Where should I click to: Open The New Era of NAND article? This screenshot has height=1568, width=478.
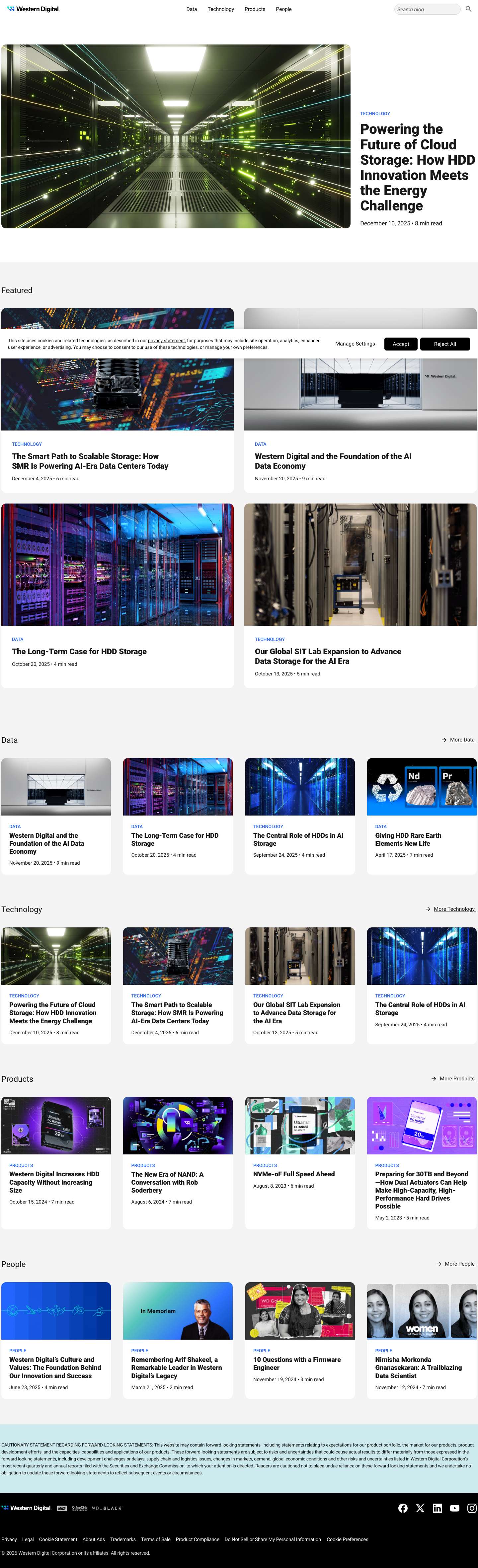167,1182
